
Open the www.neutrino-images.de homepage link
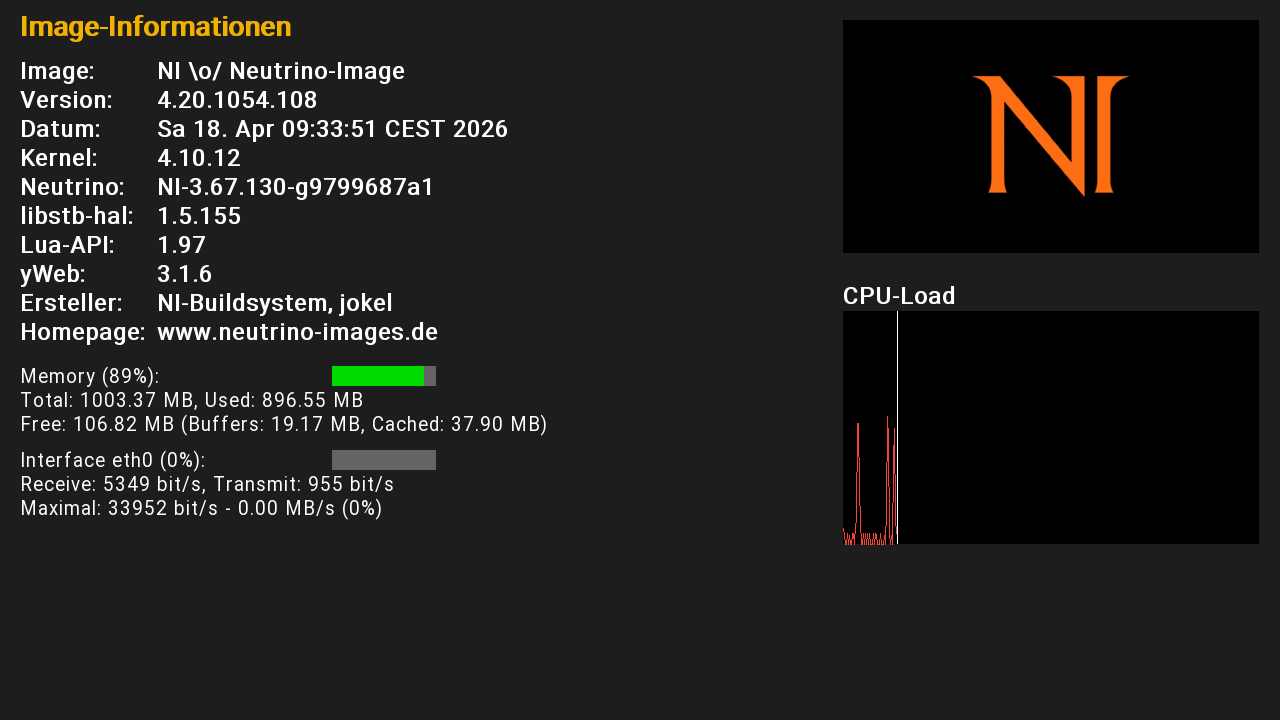point(297,332)
